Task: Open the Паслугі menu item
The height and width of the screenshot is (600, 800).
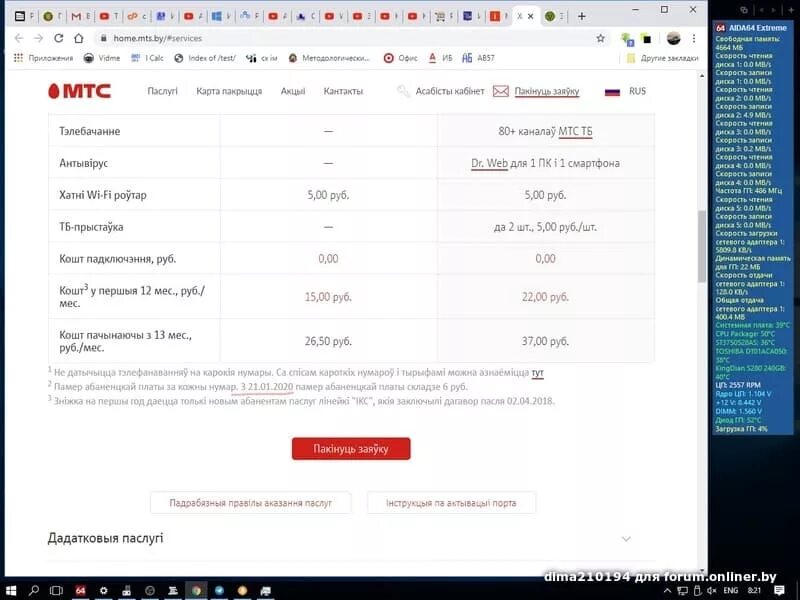Action: coord(162,91)
